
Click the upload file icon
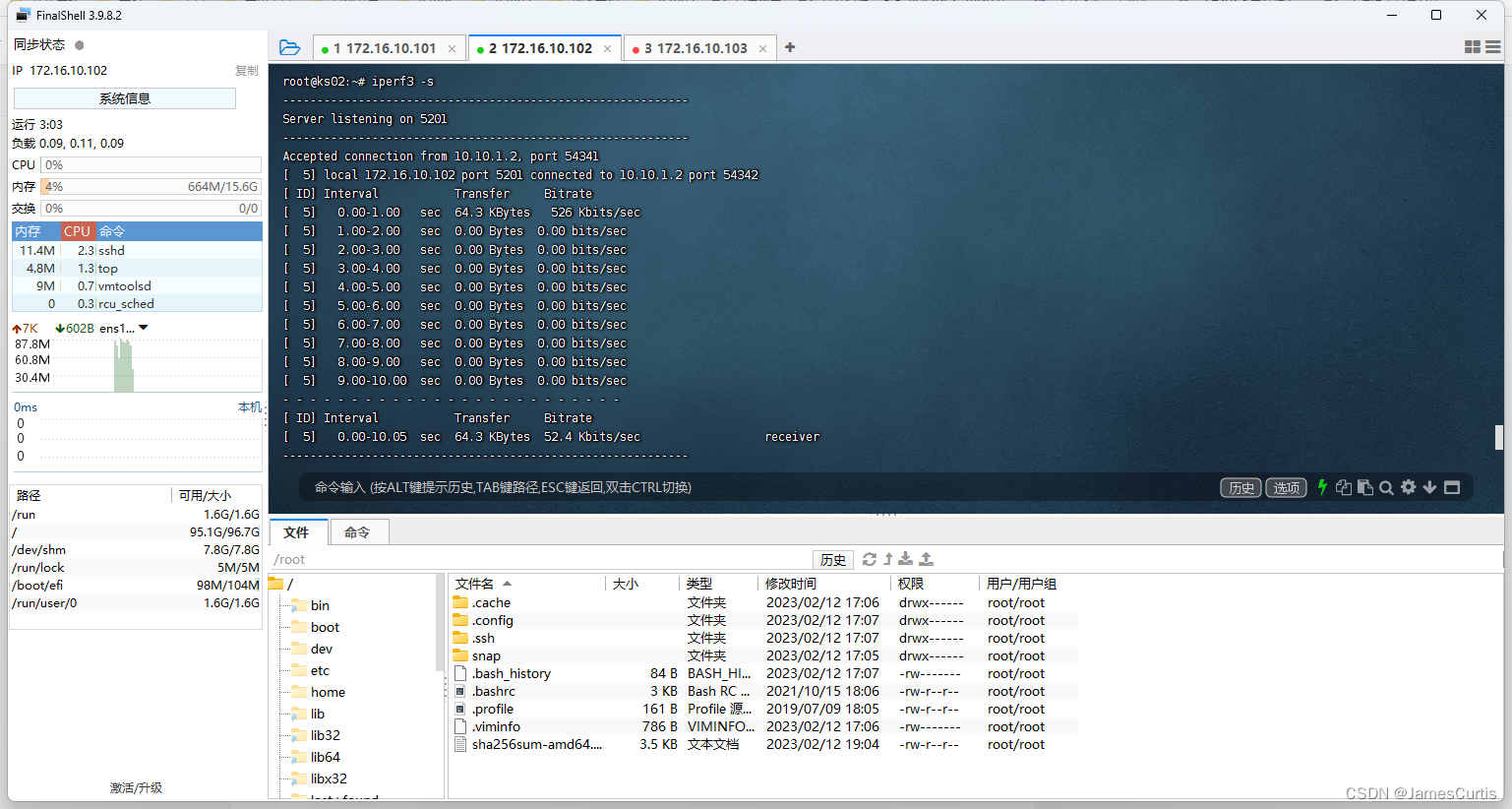[x=926, y=559]
